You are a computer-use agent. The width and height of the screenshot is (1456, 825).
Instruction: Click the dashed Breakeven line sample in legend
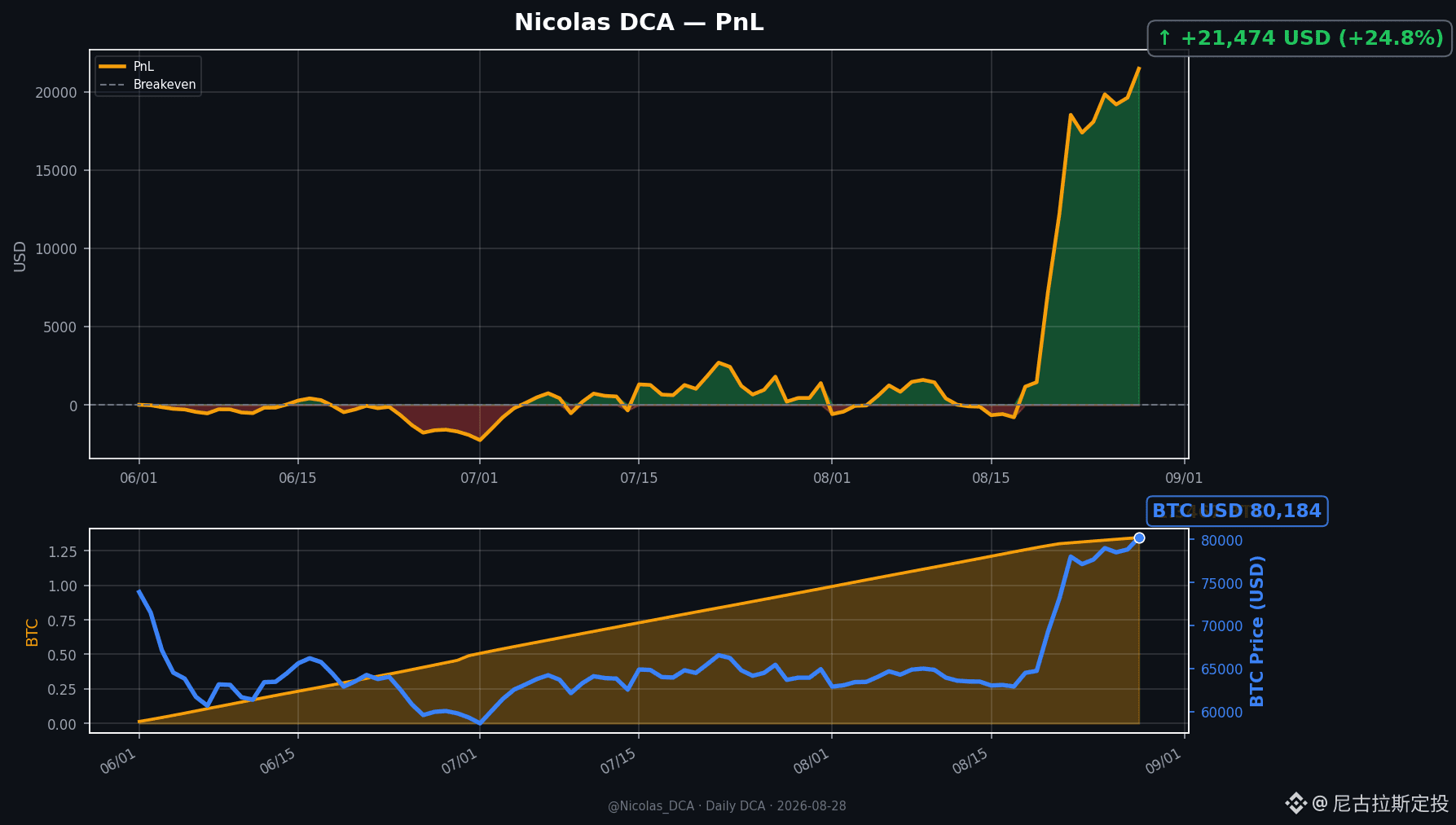click(112, 85)
